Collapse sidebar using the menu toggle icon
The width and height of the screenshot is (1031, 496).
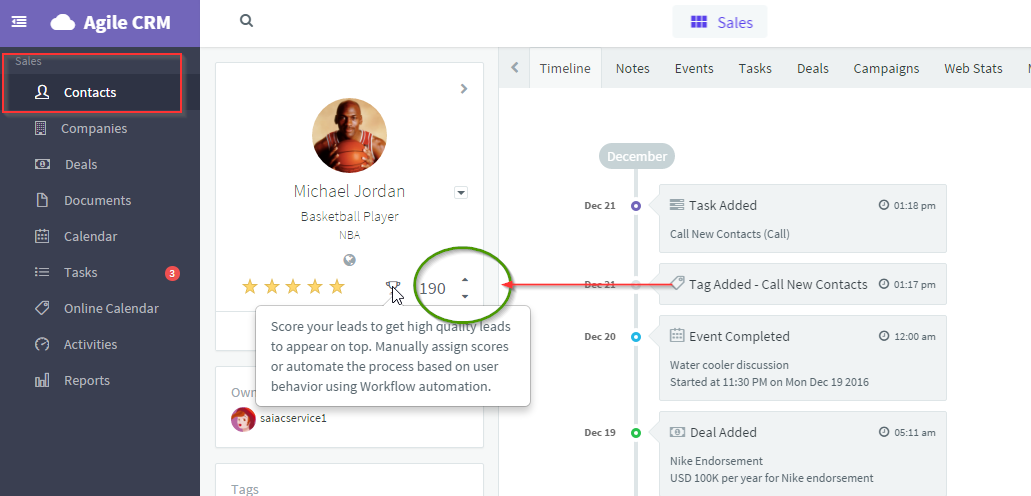(19, 22)
